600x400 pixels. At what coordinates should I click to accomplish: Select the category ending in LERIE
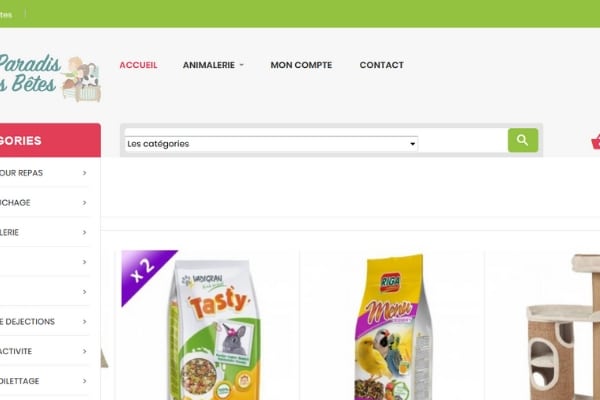44,232
